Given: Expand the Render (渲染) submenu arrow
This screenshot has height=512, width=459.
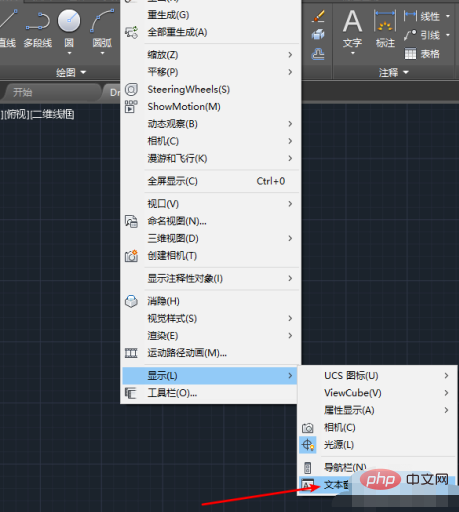Looking at the screenshot, I should coord(290,336).
